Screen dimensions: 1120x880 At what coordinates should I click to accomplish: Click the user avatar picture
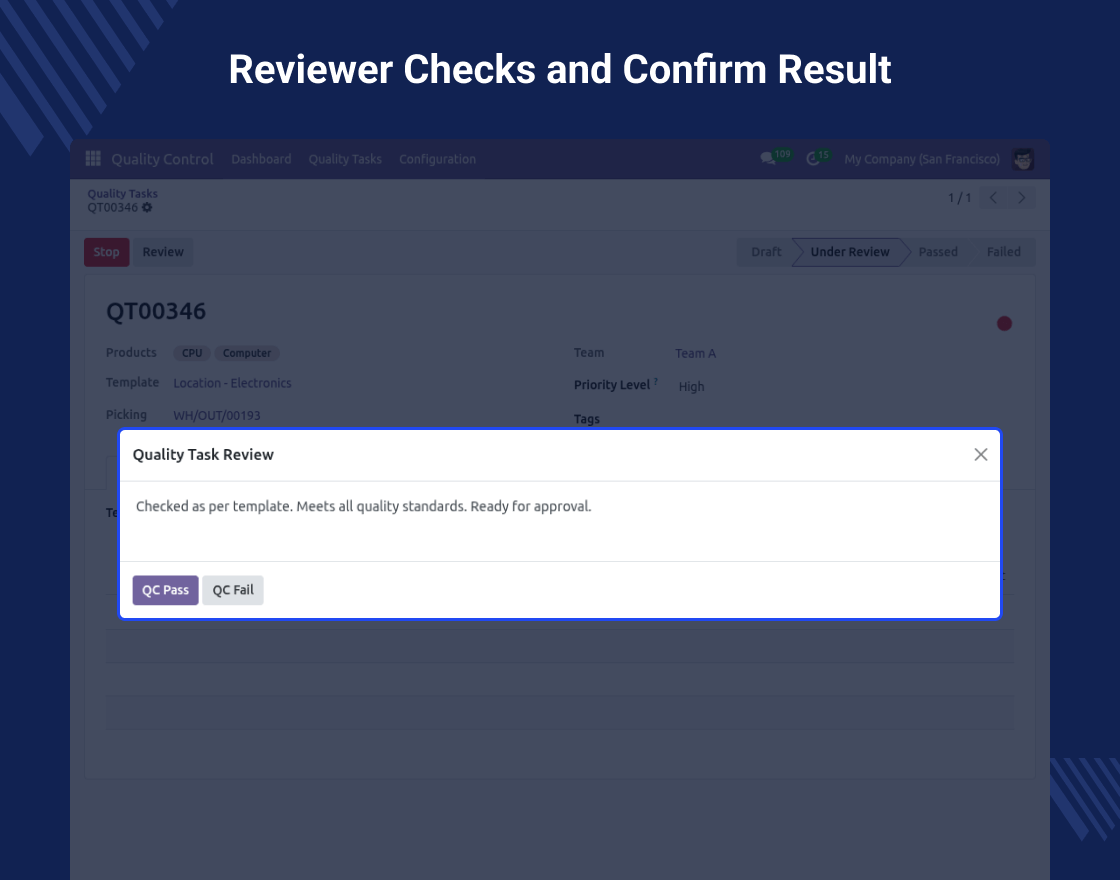[x=1022, y=159]
